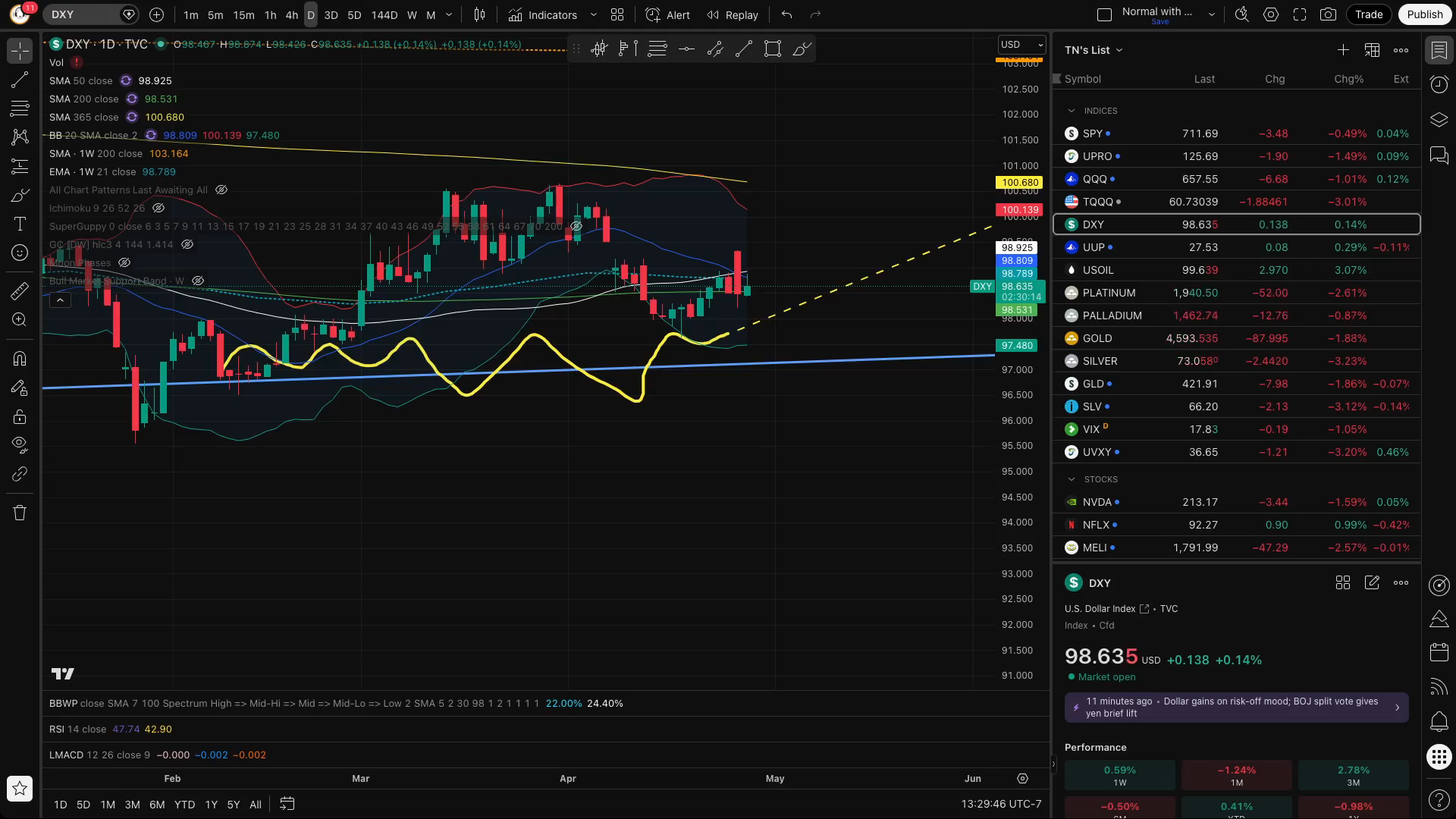This screenshot has width=1456, height=819.
Task: Lock all drawing tools
Action: pos(20,416)
